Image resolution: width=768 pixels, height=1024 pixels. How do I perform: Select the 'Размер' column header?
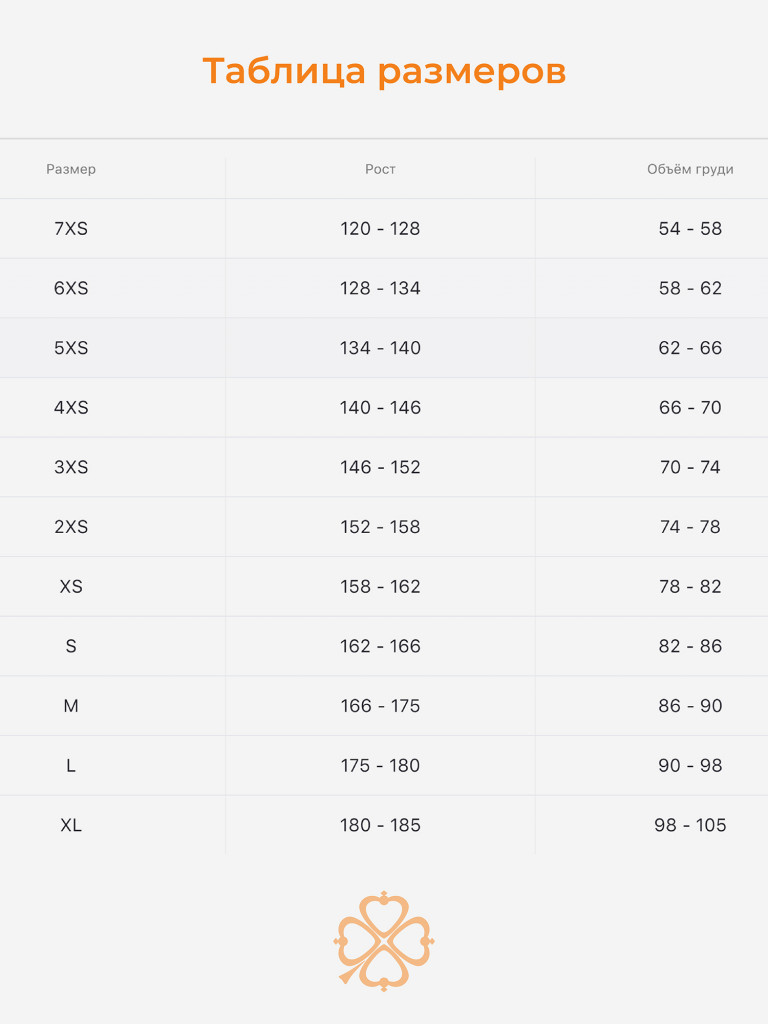(71, 169)
